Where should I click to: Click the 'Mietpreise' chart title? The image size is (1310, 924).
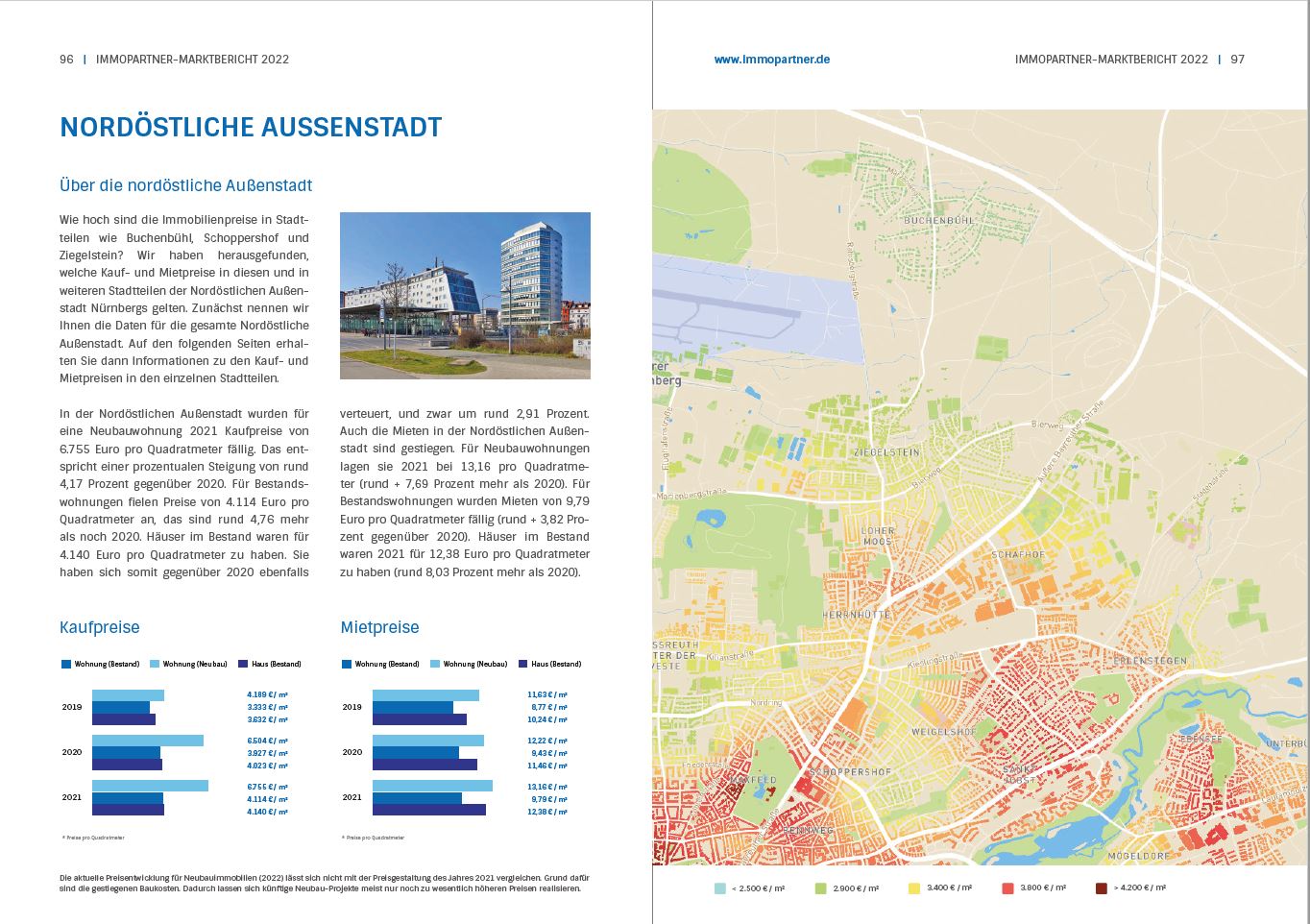(x=379, y=627)
